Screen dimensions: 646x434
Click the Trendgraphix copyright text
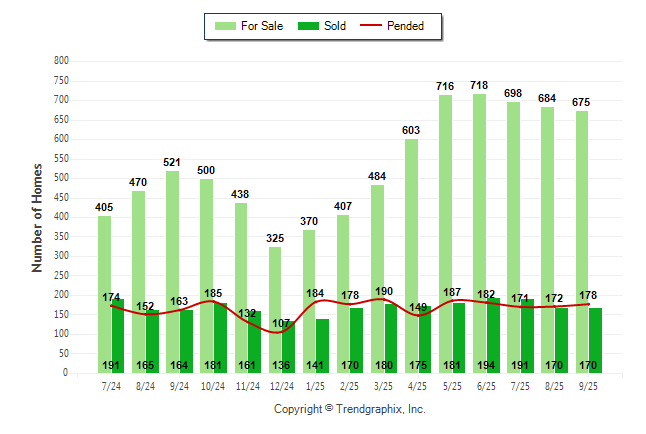pos(350,409)
